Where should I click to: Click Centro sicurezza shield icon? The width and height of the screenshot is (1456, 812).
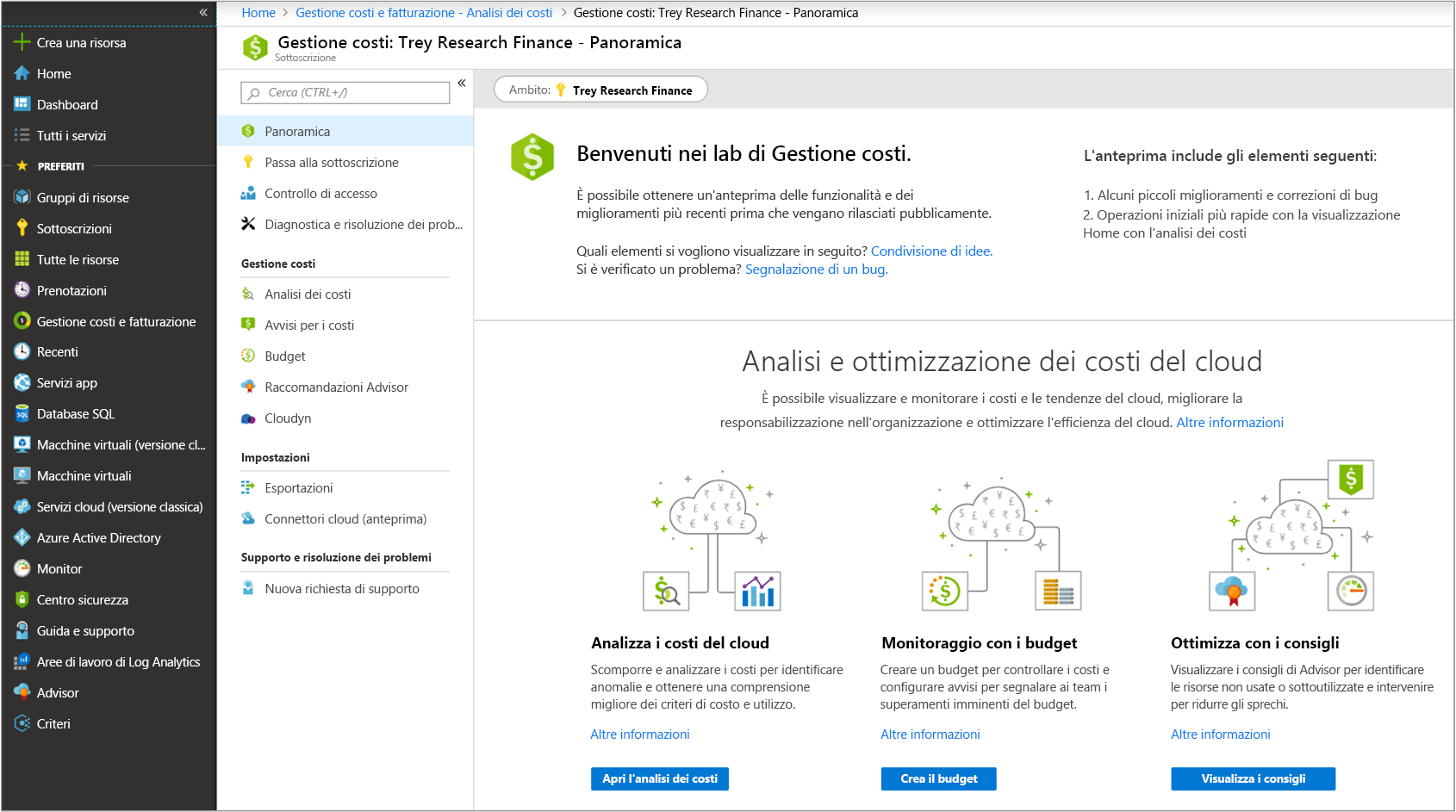(22, 599)
